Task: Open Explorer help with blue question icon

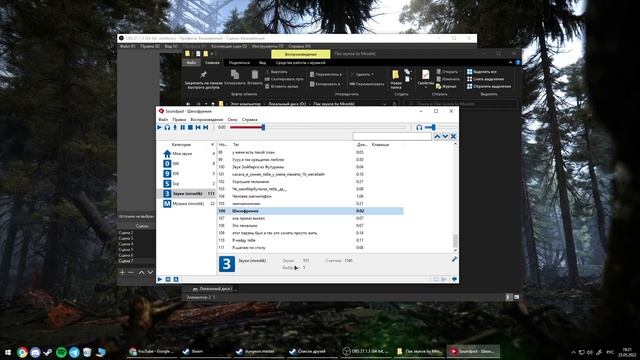Action: pos(518,63)
